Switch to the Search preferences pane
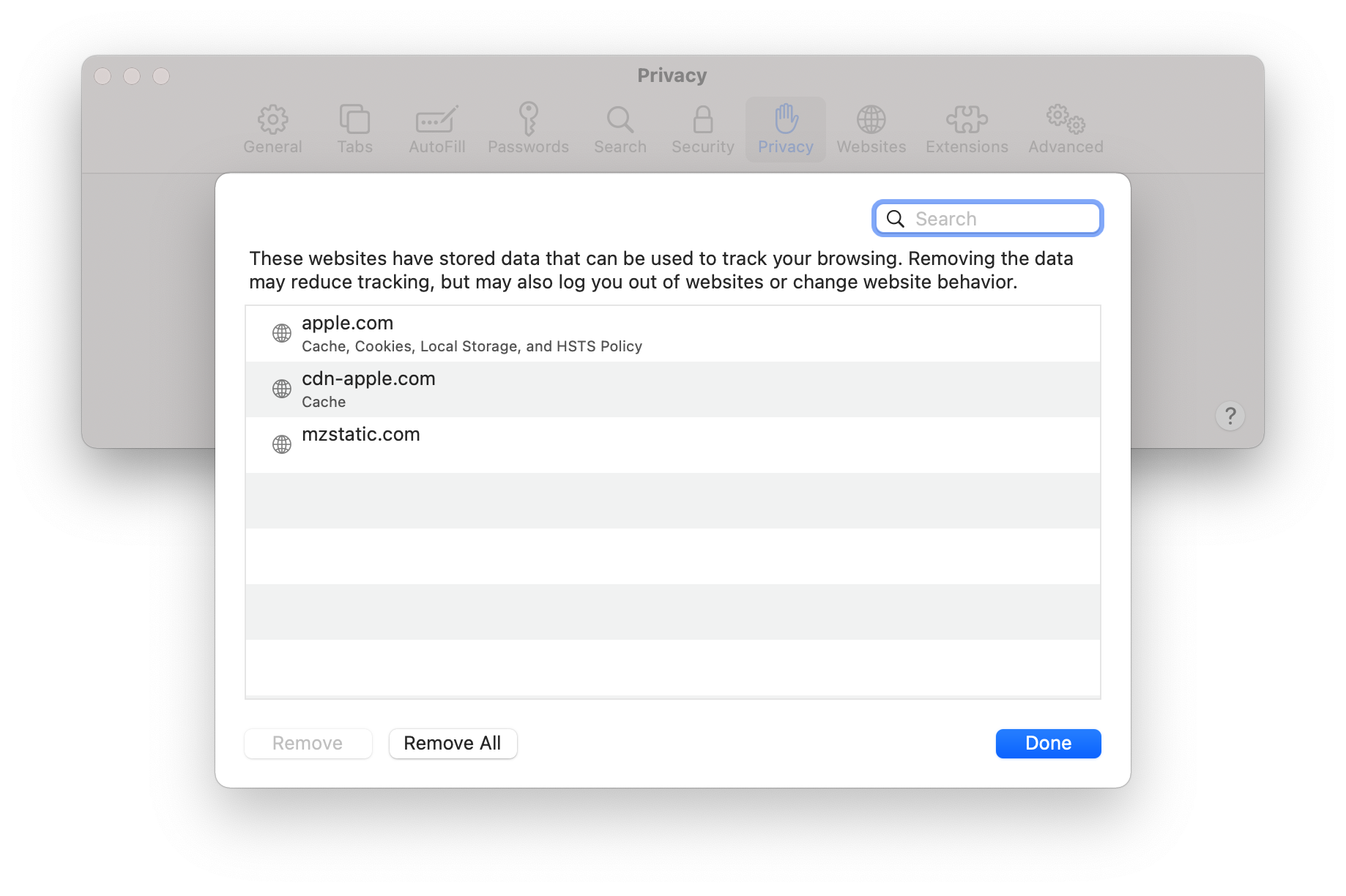Image resolution: width=1346 pixels, height=896 pixels. (x=620, y=129)
